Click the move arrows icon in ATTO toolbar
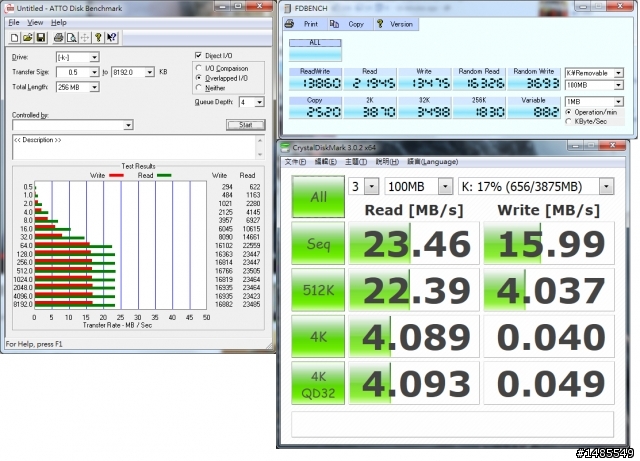Screen dimensions: 640x461 (x=84, y=38)
